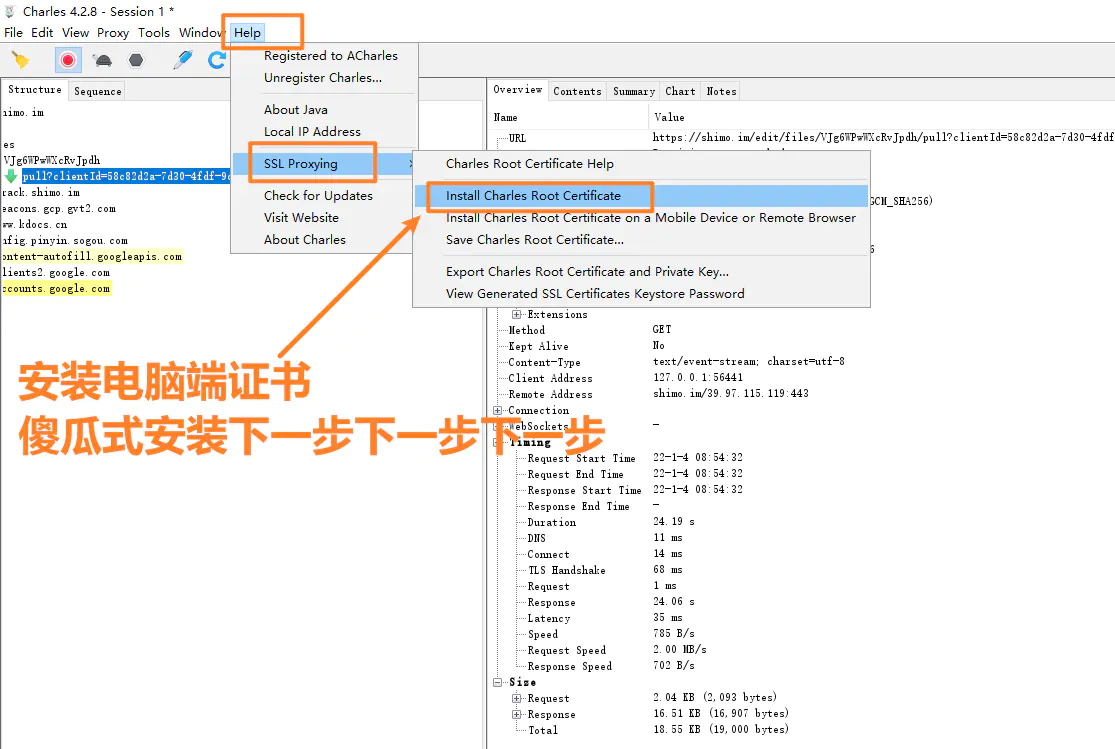Click the Help menu
Viewport: 1115px width, 749px height.
click(247, 33)
